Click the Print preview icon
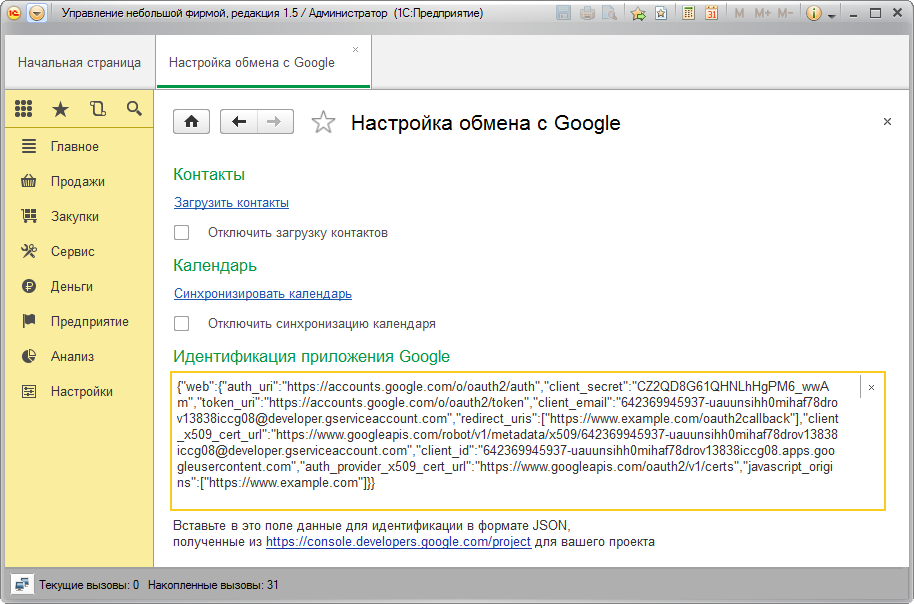The width and height of the screenshot is (914, 604). point(610,13)
